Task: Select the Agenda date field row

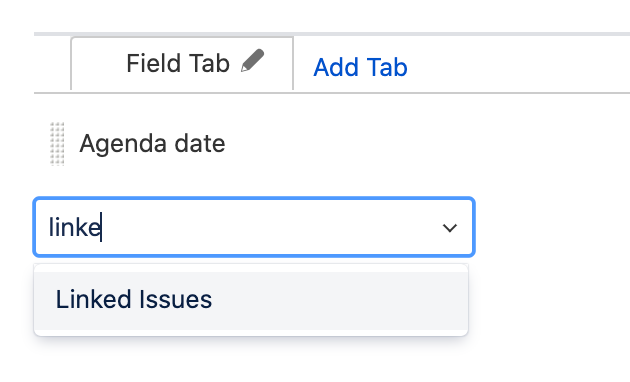Action: pos(152,144)
